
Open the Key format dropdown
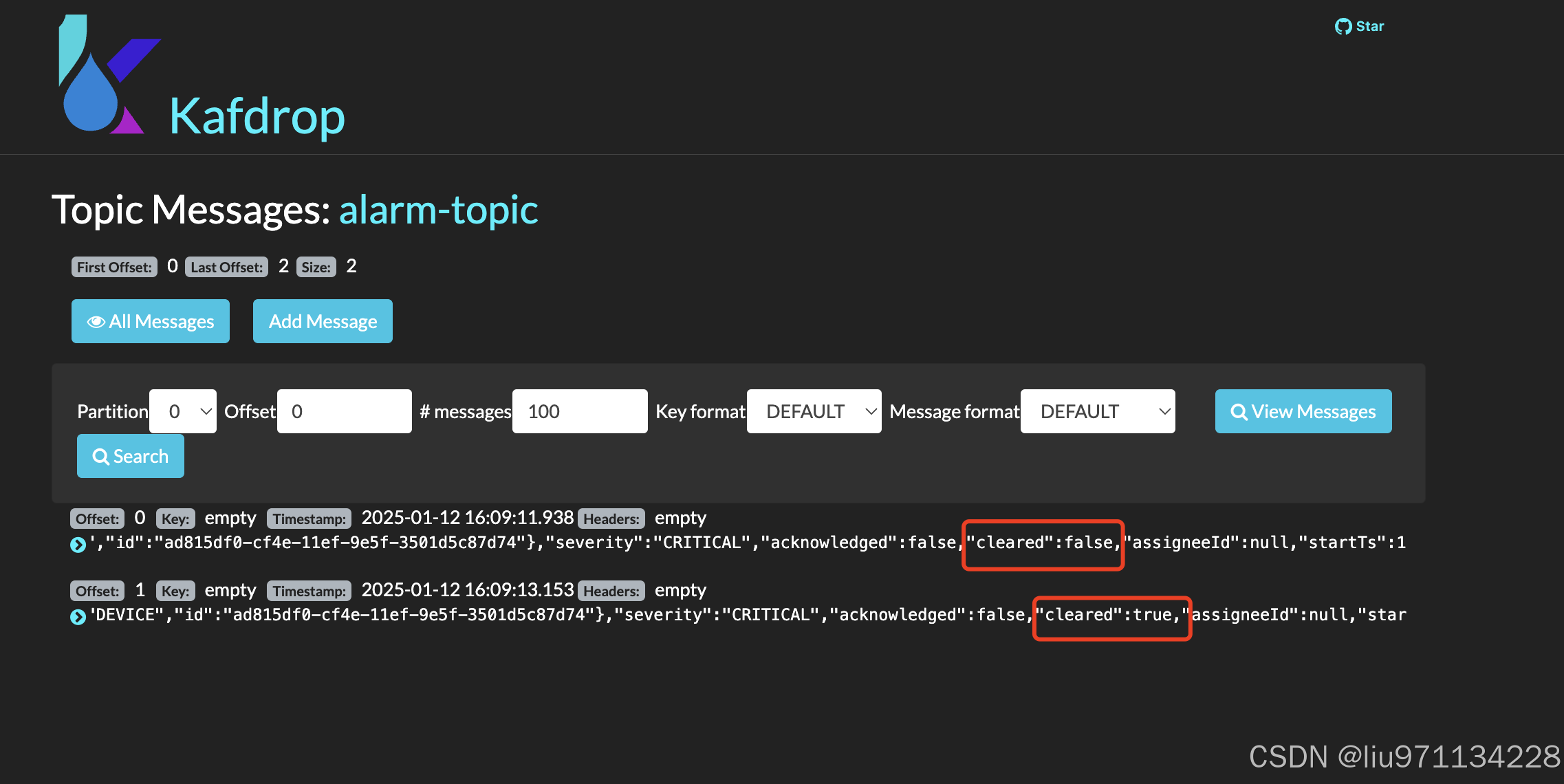(x=814, y=411)
